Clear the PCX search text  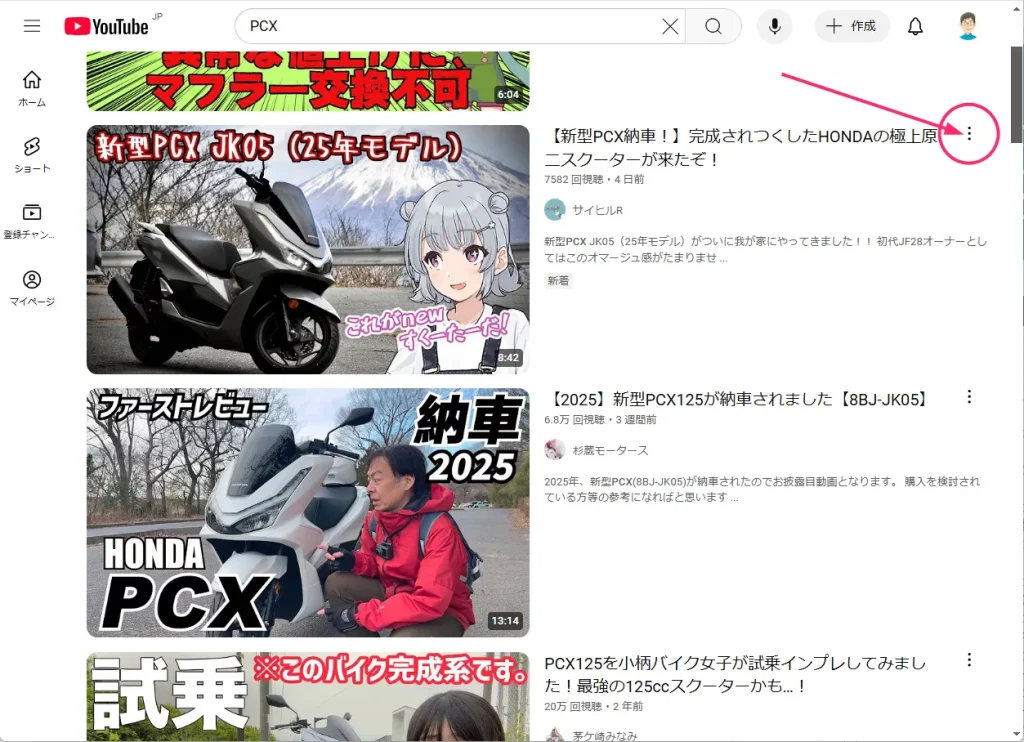670,26
